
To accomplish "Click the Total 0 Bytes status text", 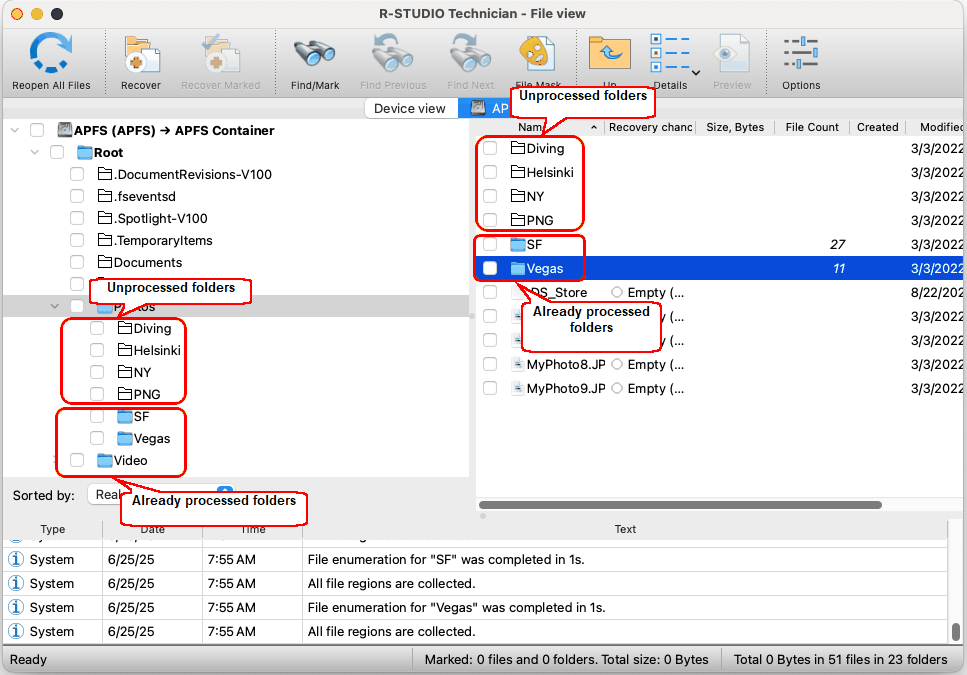I will 840,660.
